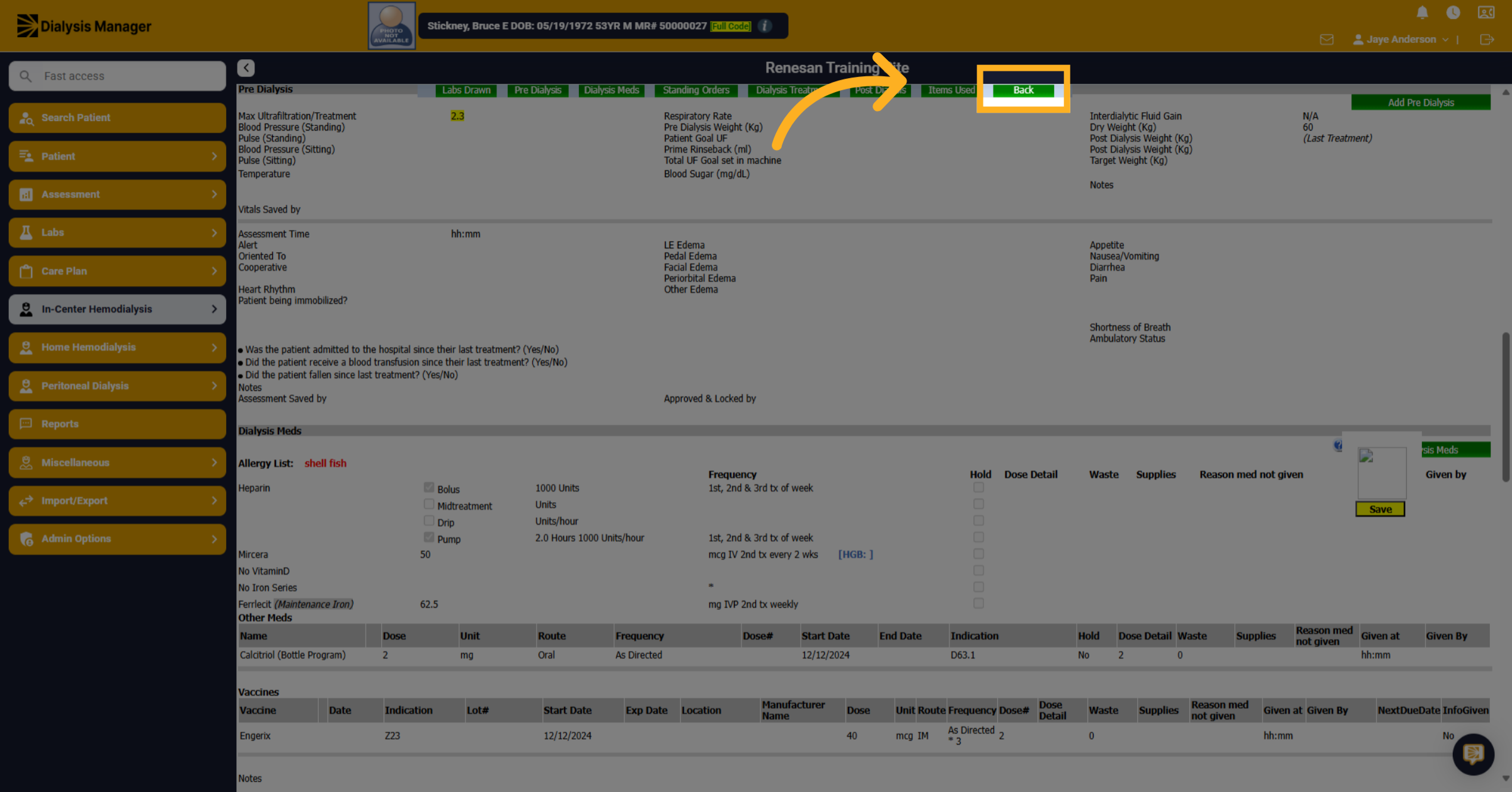Switch to the Dialysis Meds tab
This screenshot has width=1512, height=792.
tap(611, 90)
